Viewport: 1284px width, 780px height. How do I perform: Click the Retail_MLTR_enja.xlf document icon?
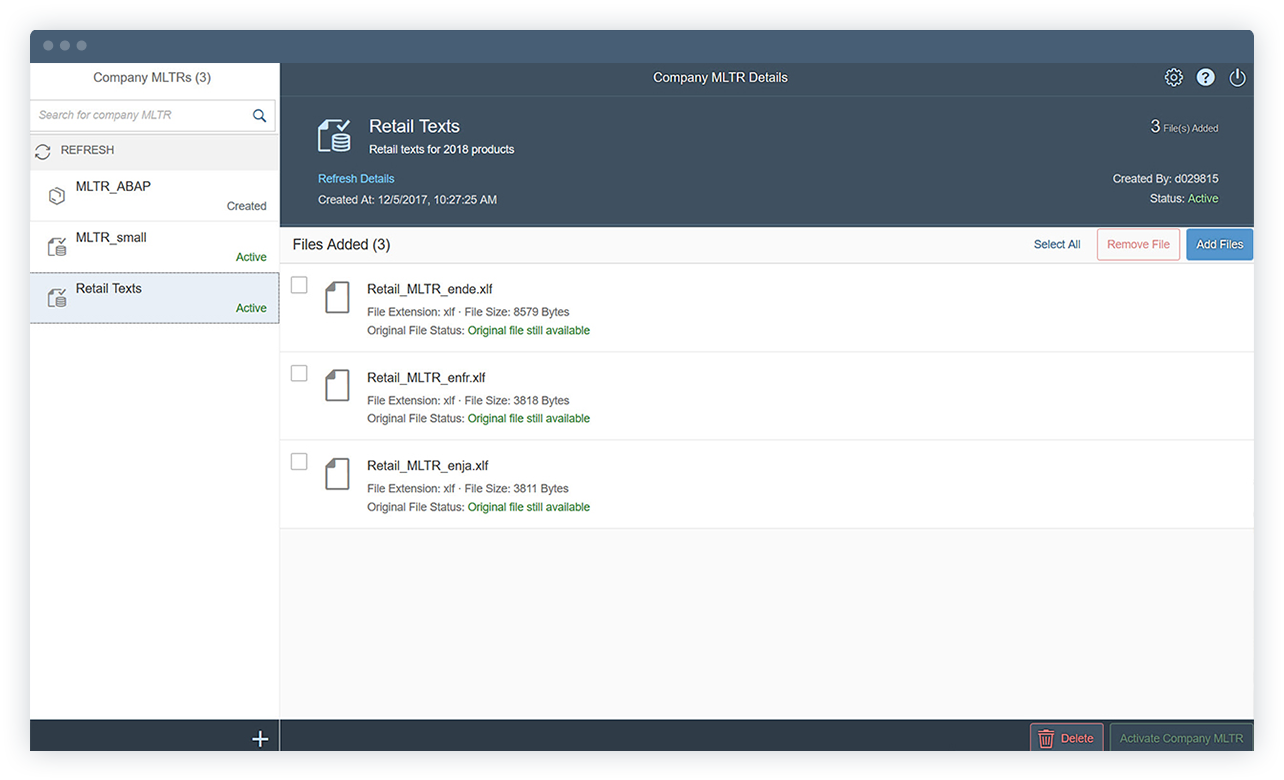coord(338,473)
